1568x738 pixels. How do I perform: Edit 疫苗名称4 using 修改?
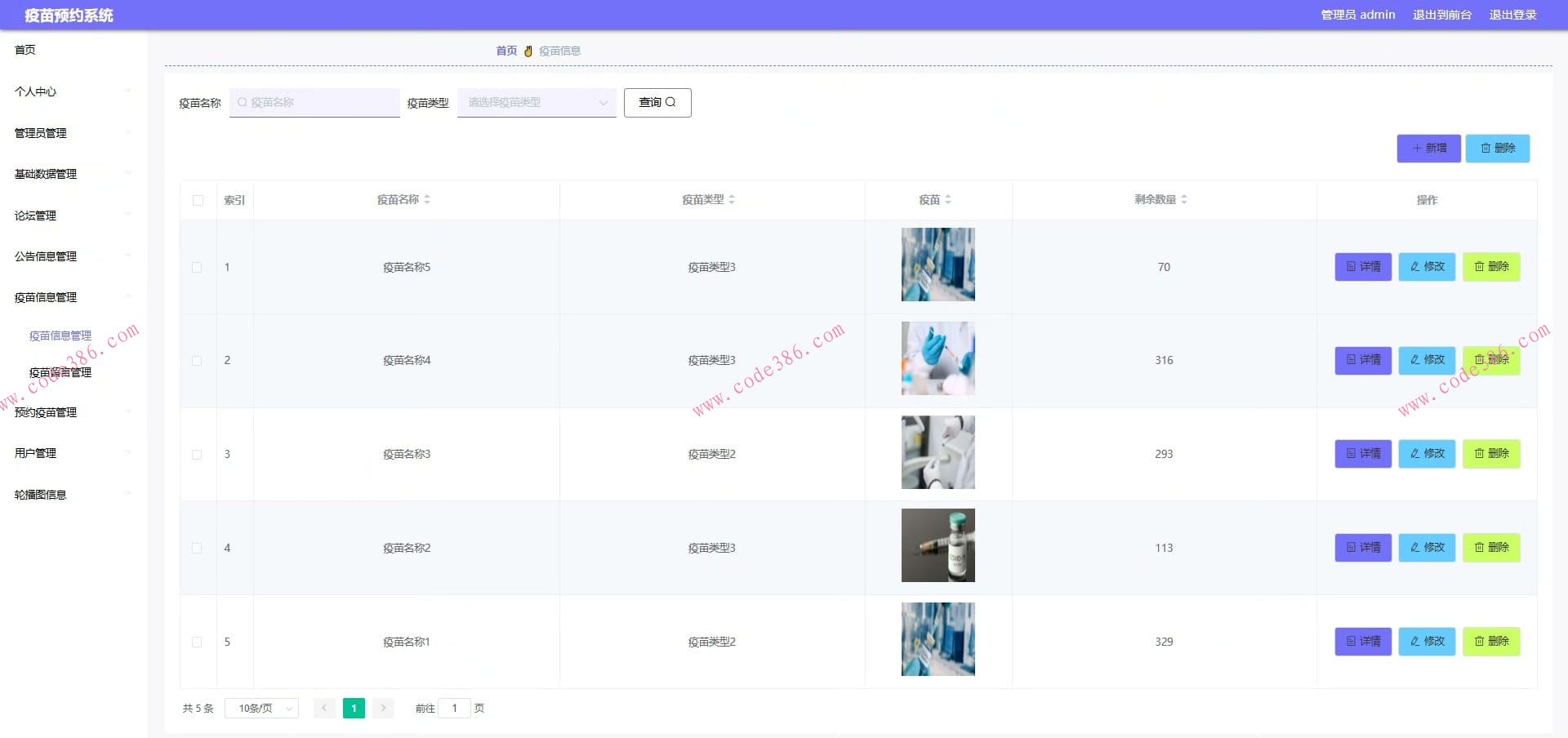tap(1427, 360)
